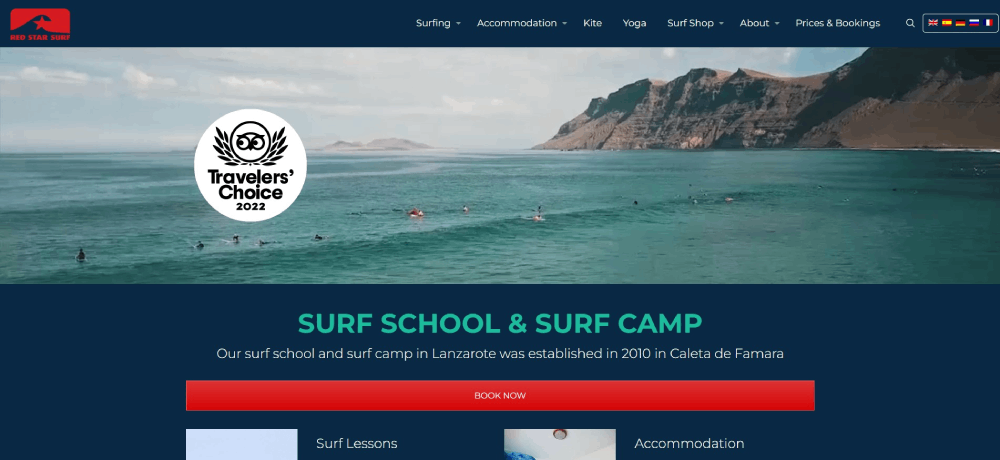Open the Surf Shop dropdown menu
The height and width of the screenshot is (460, 1000).
point(695,23)
